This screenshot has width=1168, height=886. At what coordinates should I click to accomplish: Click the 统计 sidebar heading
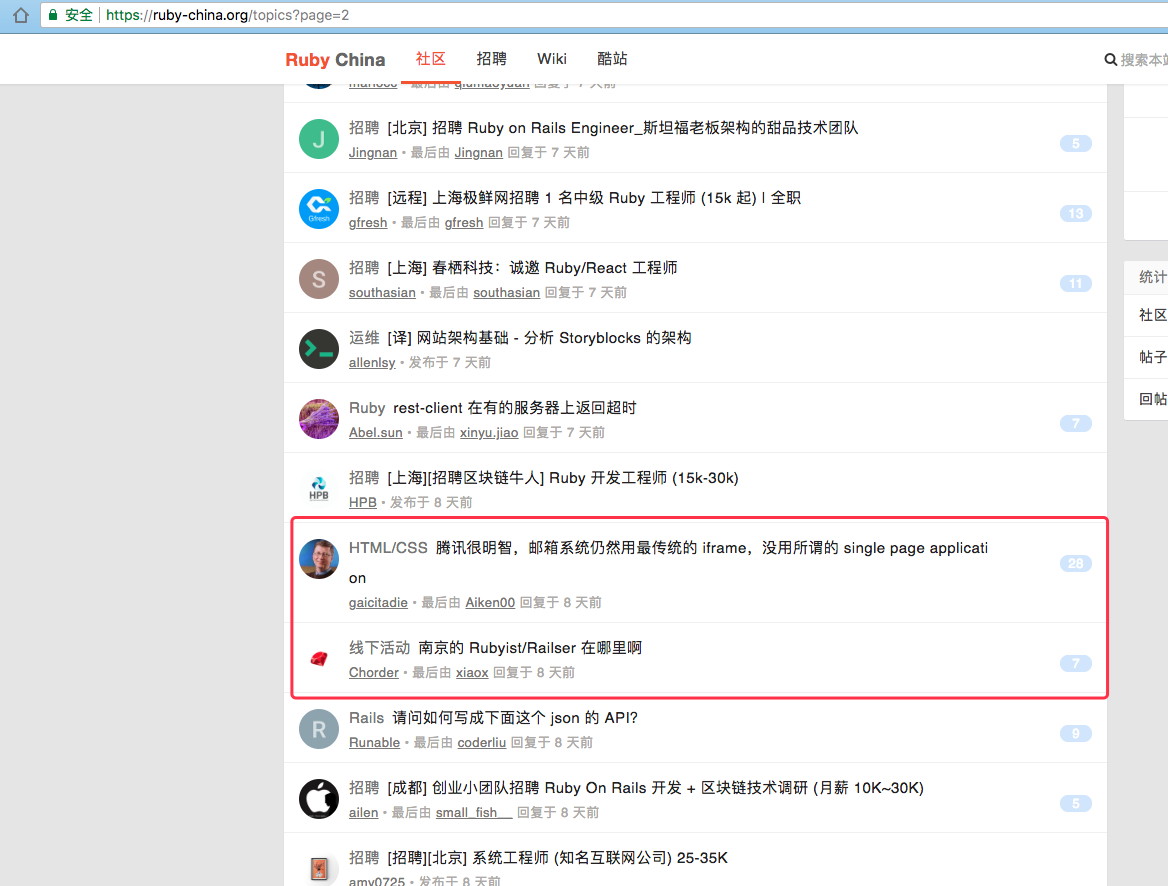[1152, 277]
